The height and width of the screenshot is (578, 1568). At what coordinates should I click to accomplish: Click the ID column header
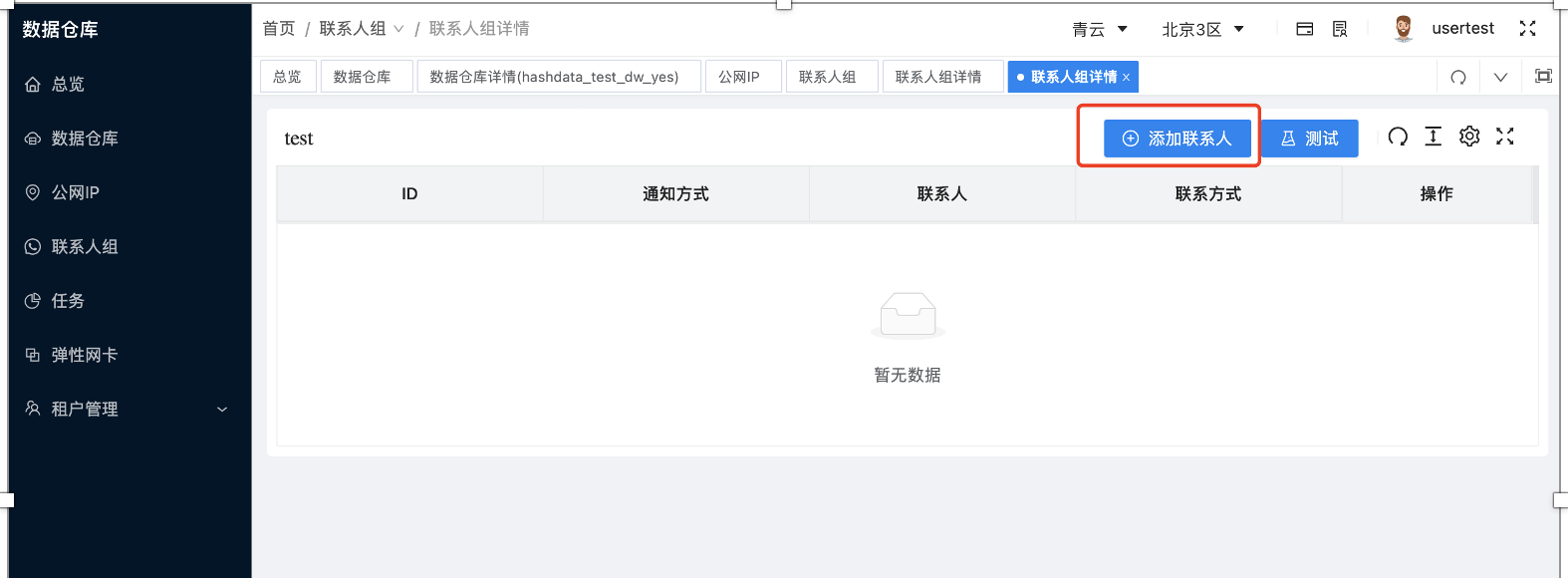coord(409,194)
